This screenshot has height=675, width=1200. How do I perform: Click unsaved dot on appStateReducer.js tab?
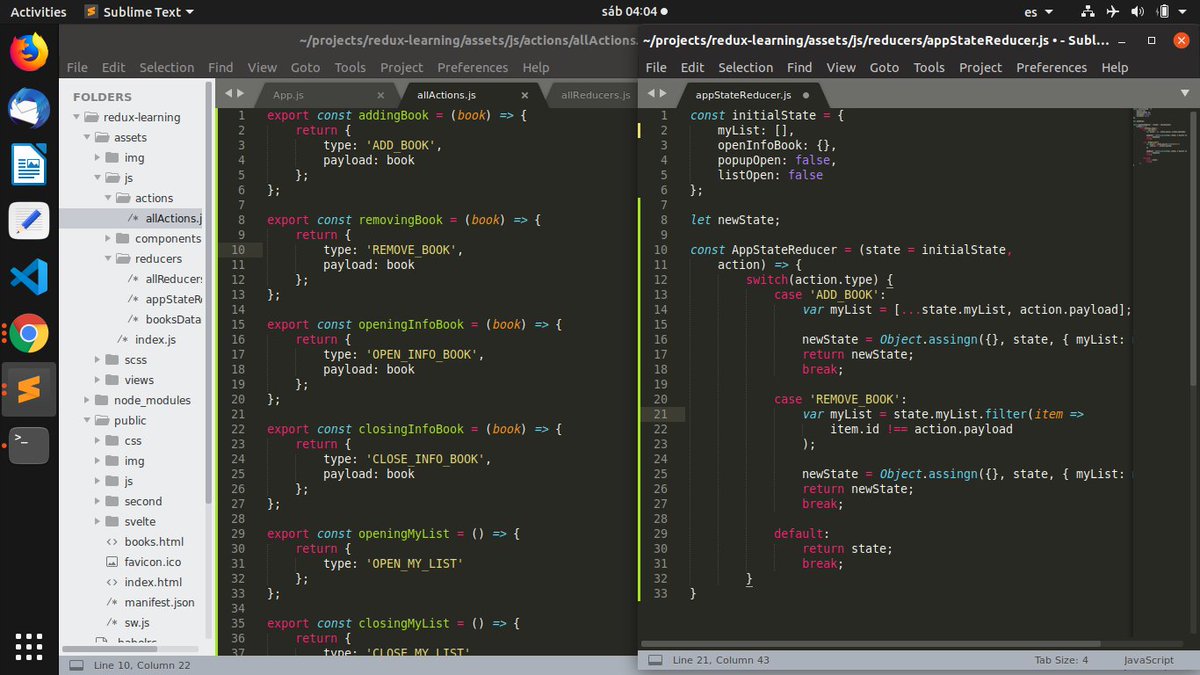[806, 95]
